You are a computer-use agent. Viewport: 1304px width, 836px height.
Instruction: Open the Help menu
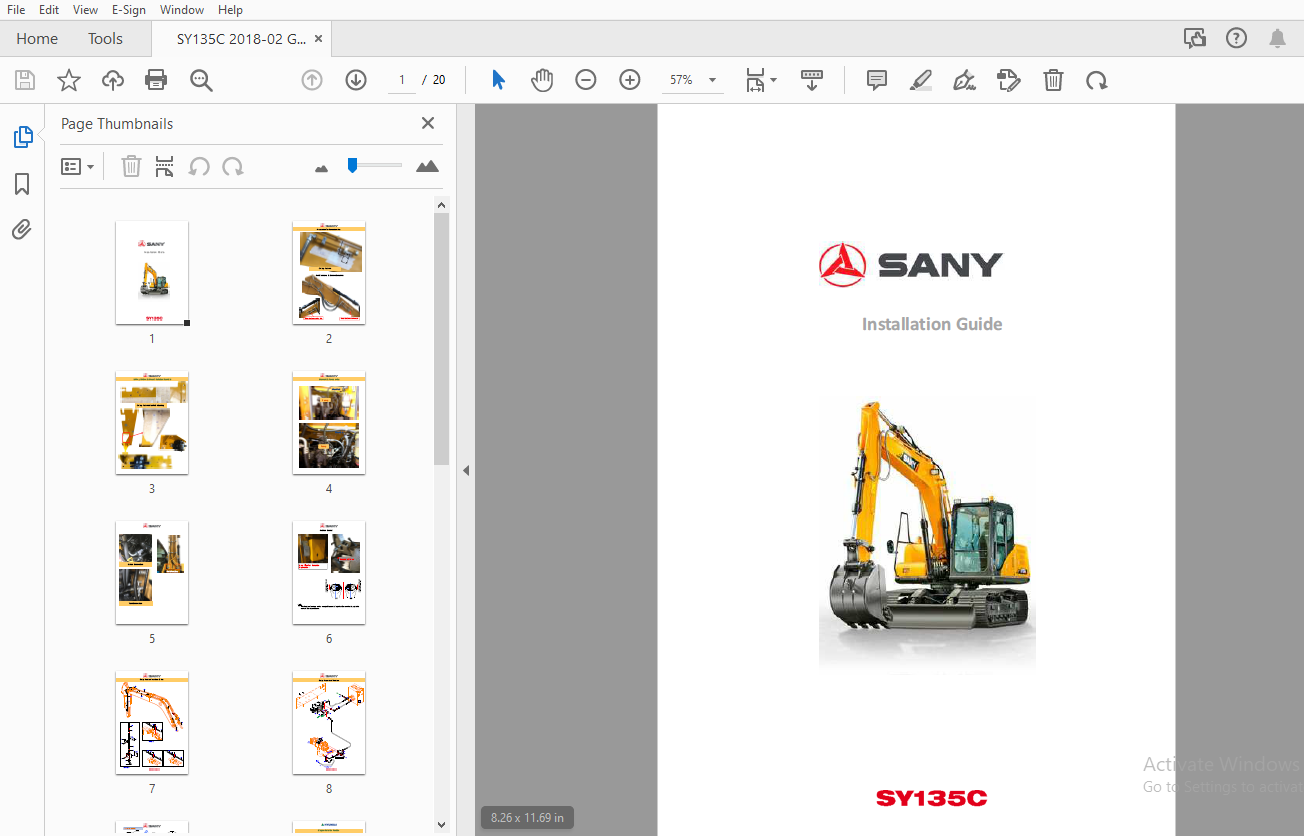click(230, 9)
